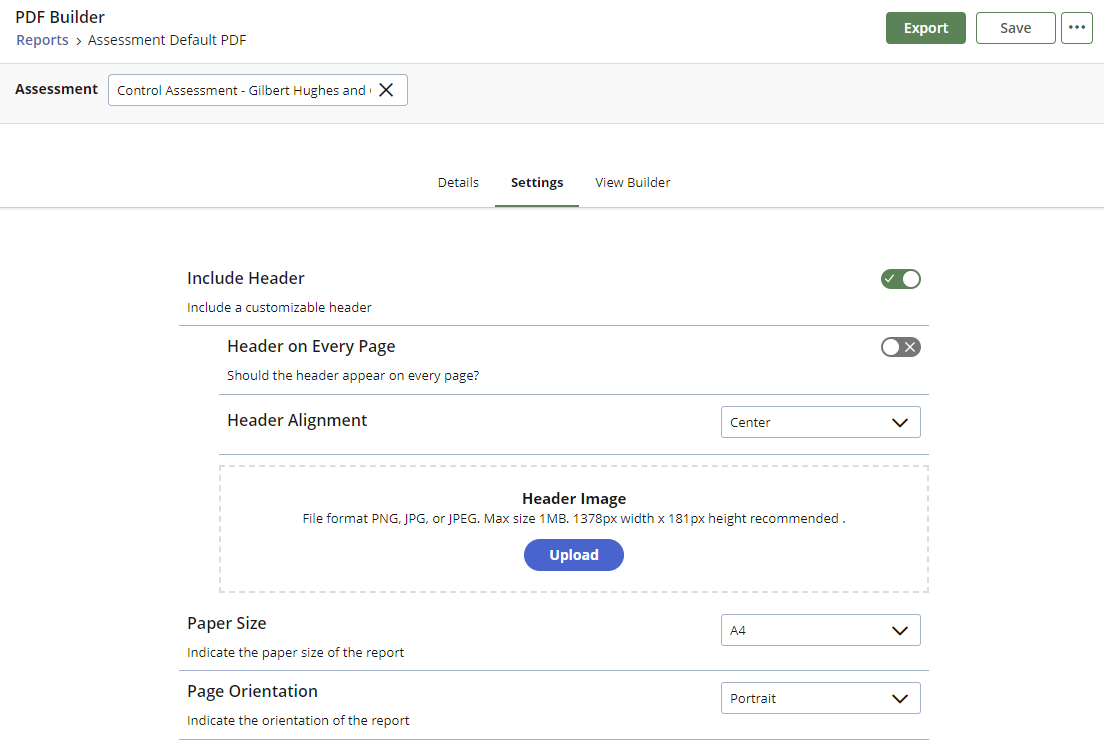Click the 'Assessment Default PDF' breadcrumb text
The height and width of the screenshot is (756, 1104).
(167, 40)
